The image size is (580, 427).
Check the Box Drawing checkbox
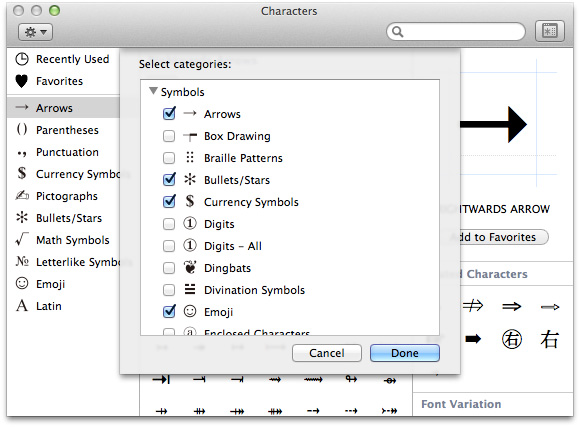click(169, 136)
